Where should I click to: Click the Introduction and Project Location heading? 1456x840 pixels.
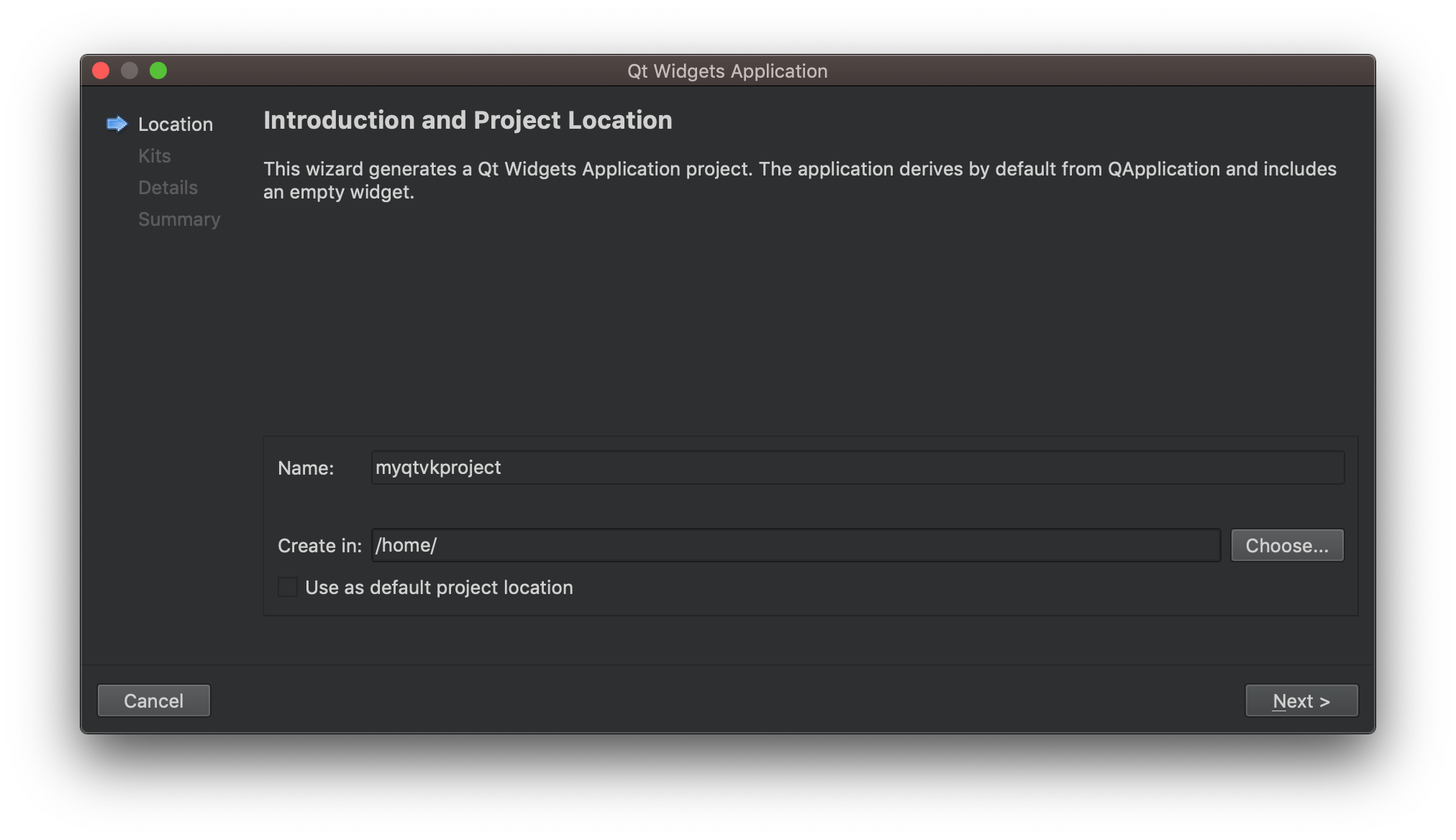click(468, 120)
